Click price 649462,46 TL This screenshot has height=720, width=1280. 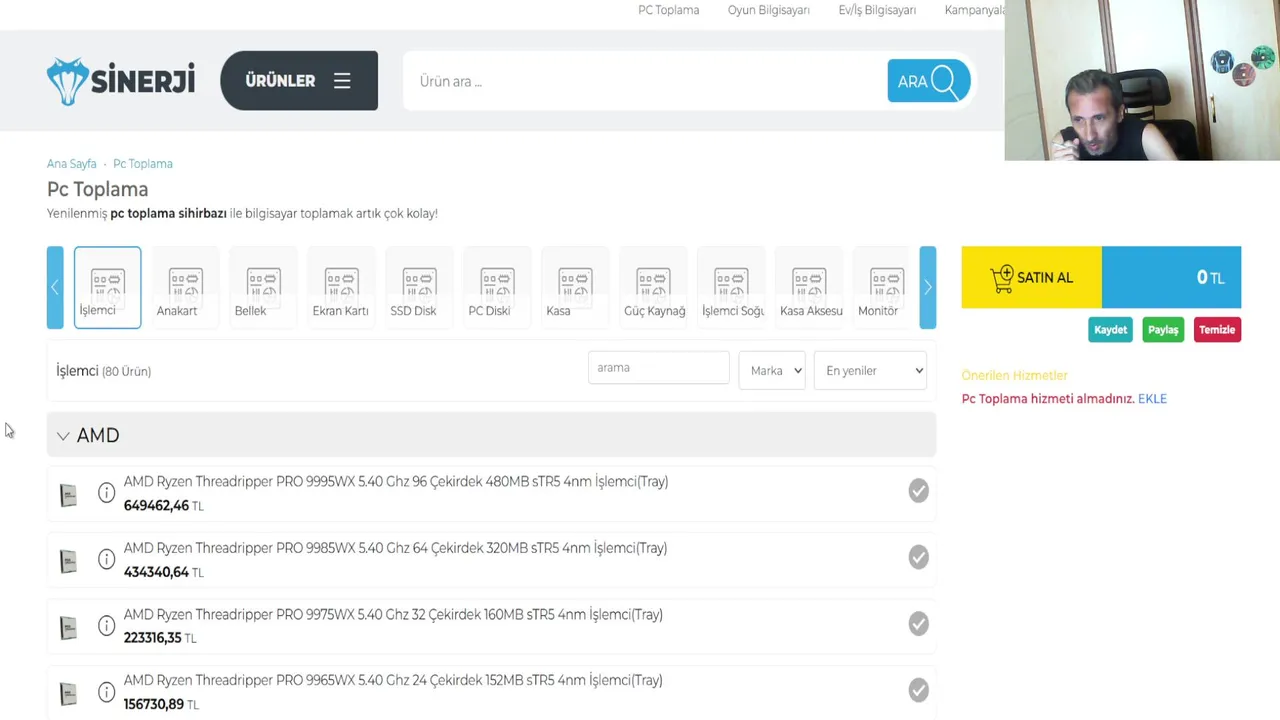coord(163,506)
